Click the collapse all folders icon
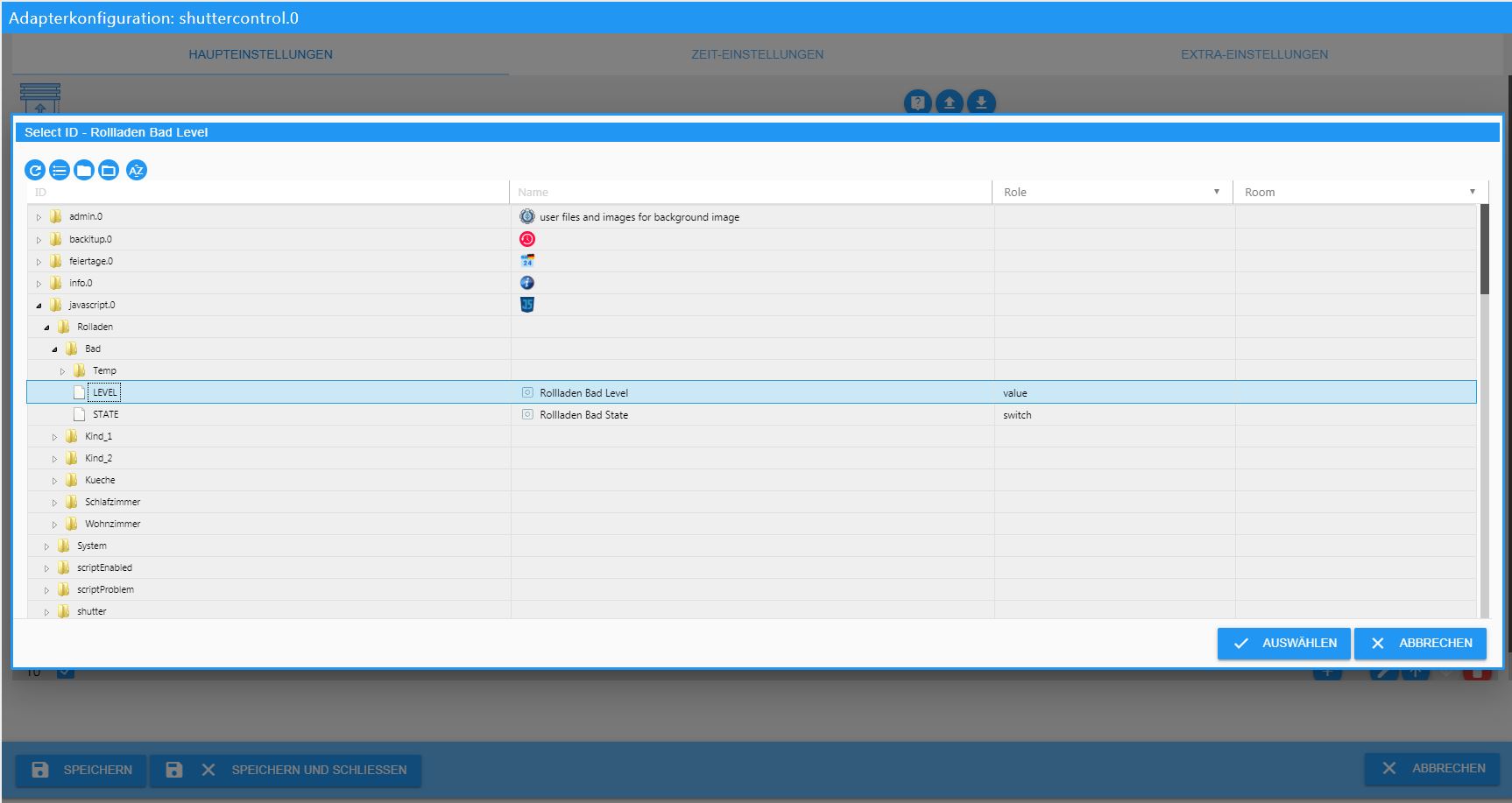The height and width of the screenshot is (803, 1512). click(84, 170)
